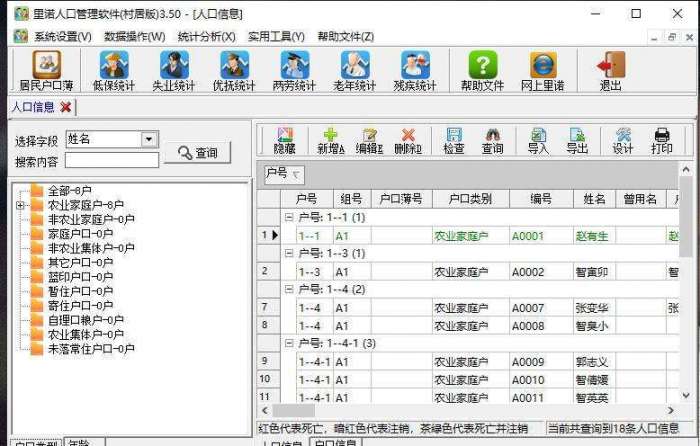Open the 系统设置(V) menu
Image resolution: width=700 pixels, height=446 pixels.
tap(63, 37)
